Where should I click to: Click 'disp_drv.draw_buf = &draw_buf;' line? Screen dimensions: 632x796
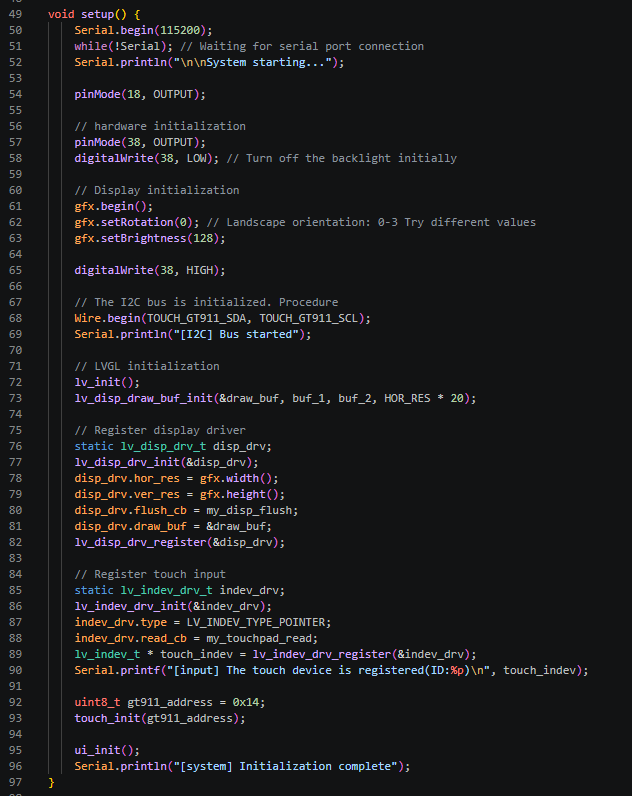173,526
